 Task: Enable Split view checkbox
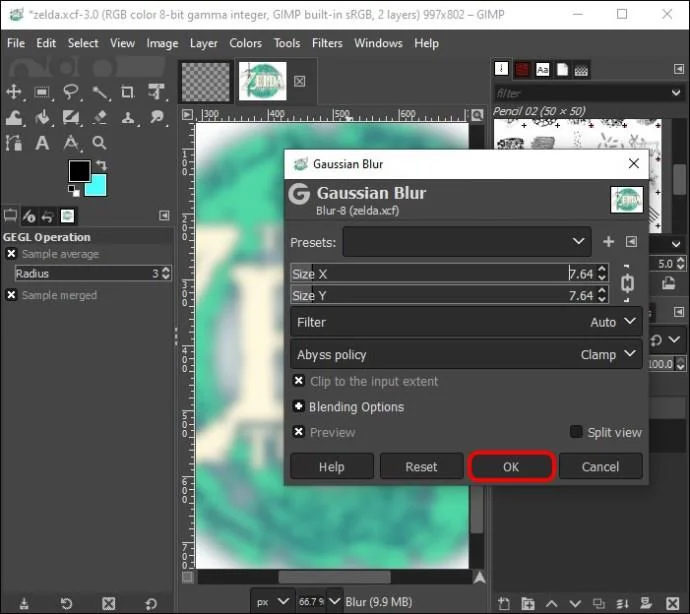tap(576, 432)
